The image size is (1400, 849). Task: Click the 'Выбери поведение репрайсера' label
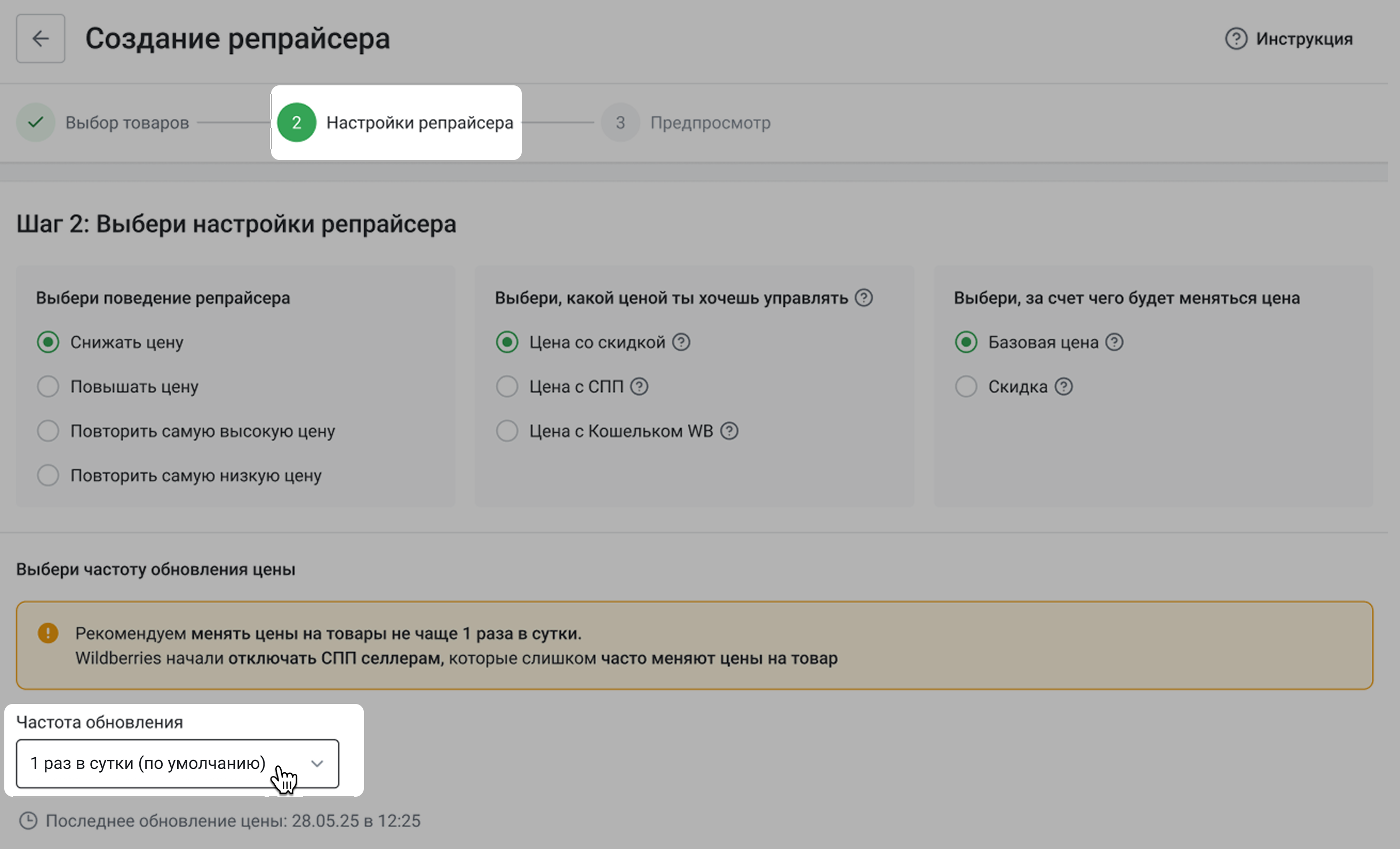pyautogui.click(x=163, y=298)
